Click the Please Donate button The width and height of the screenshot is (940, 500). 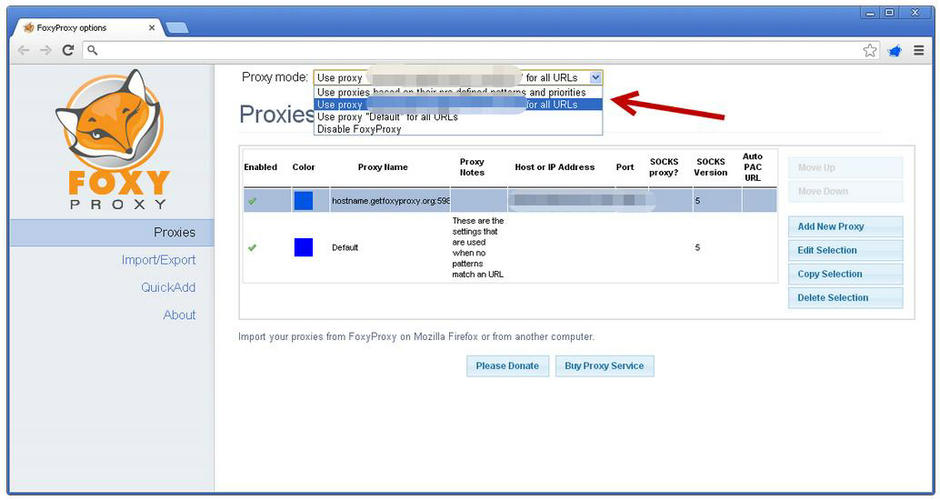click(x=507, y=366)
